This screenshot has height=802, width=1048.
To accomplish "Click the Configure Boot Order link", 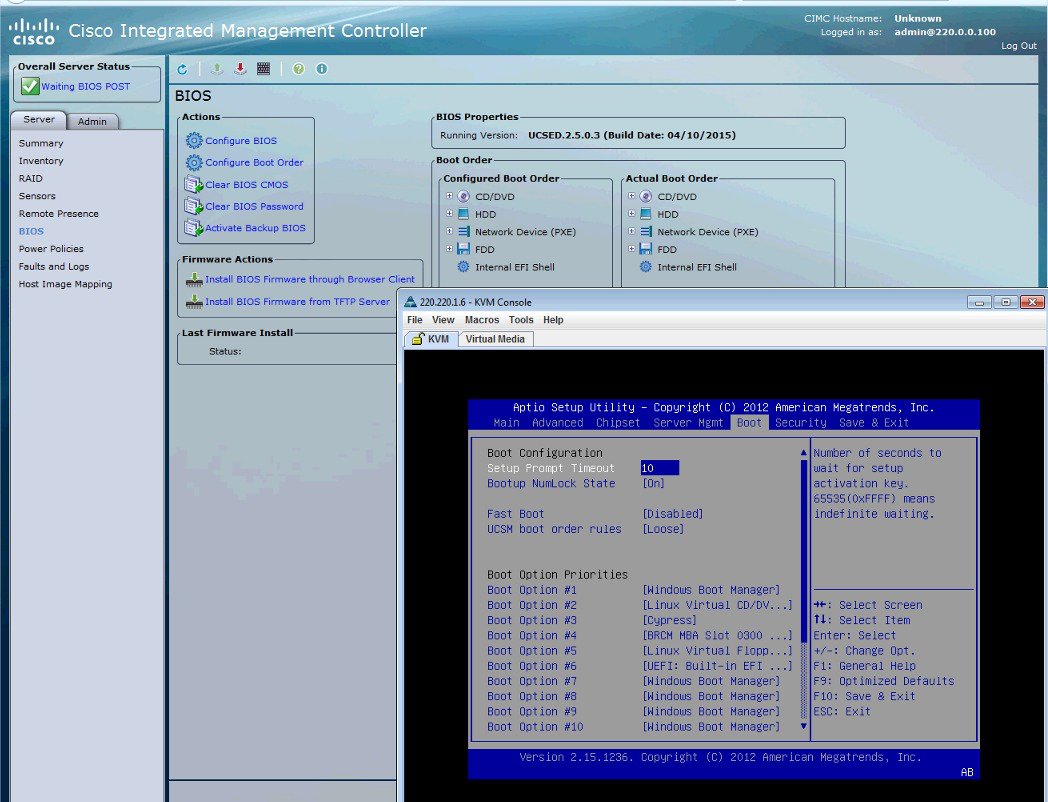I will coord(254,163).
